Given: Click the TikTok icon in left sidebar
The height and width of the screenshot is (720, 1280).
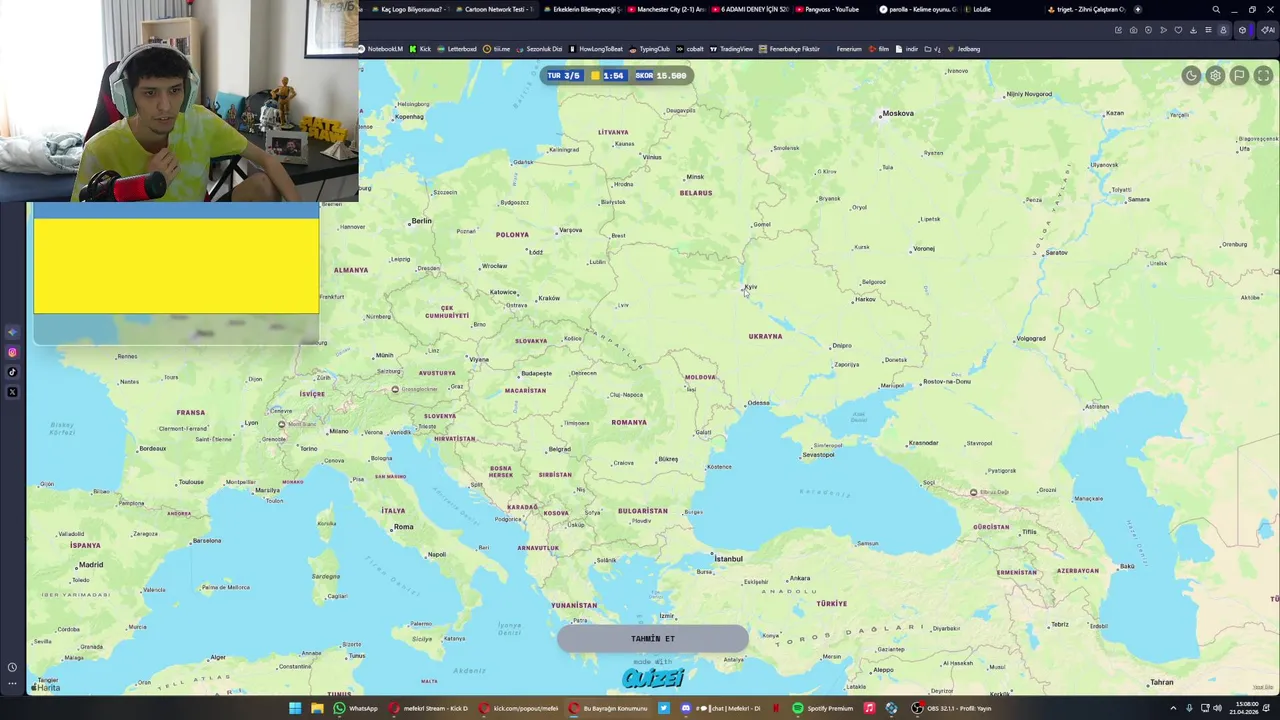Looking at the screenshot, I should tap(12, 372).
